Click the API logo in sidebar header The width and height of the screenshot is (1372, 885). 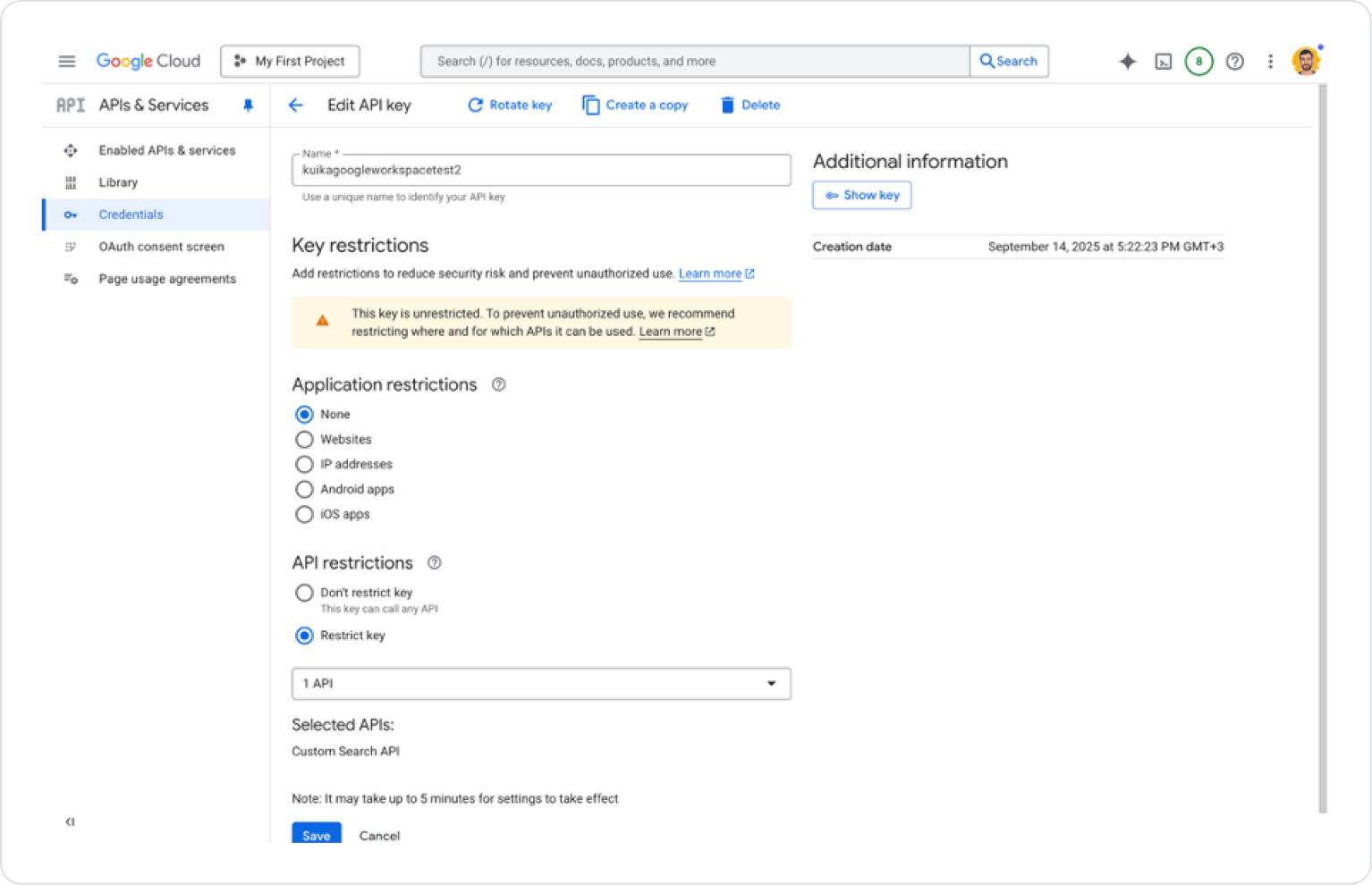[x=71, y=105]
